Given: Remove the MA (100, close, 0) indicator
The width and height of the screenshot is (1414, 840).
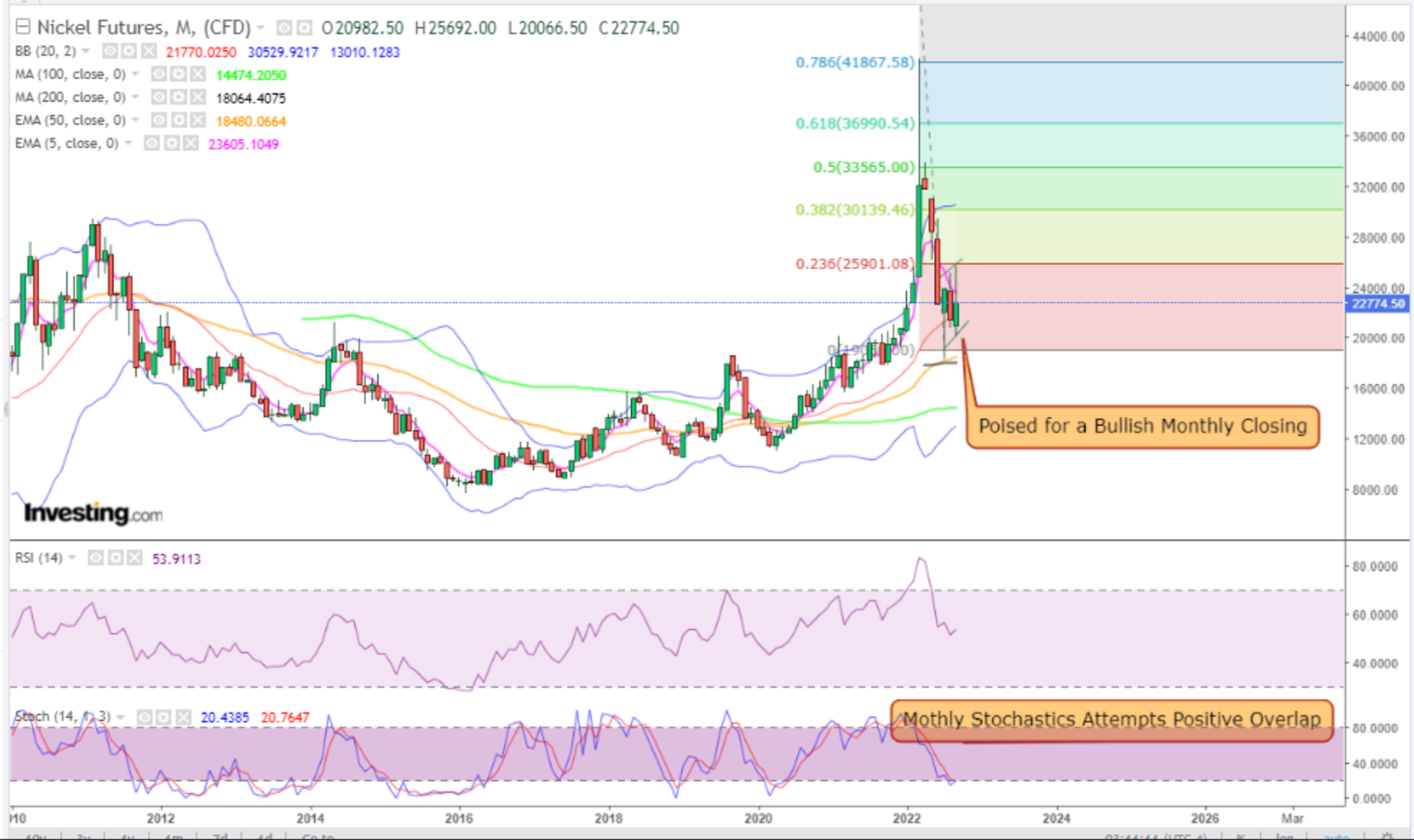Looking at the screenshot, I should click(198, 74).
